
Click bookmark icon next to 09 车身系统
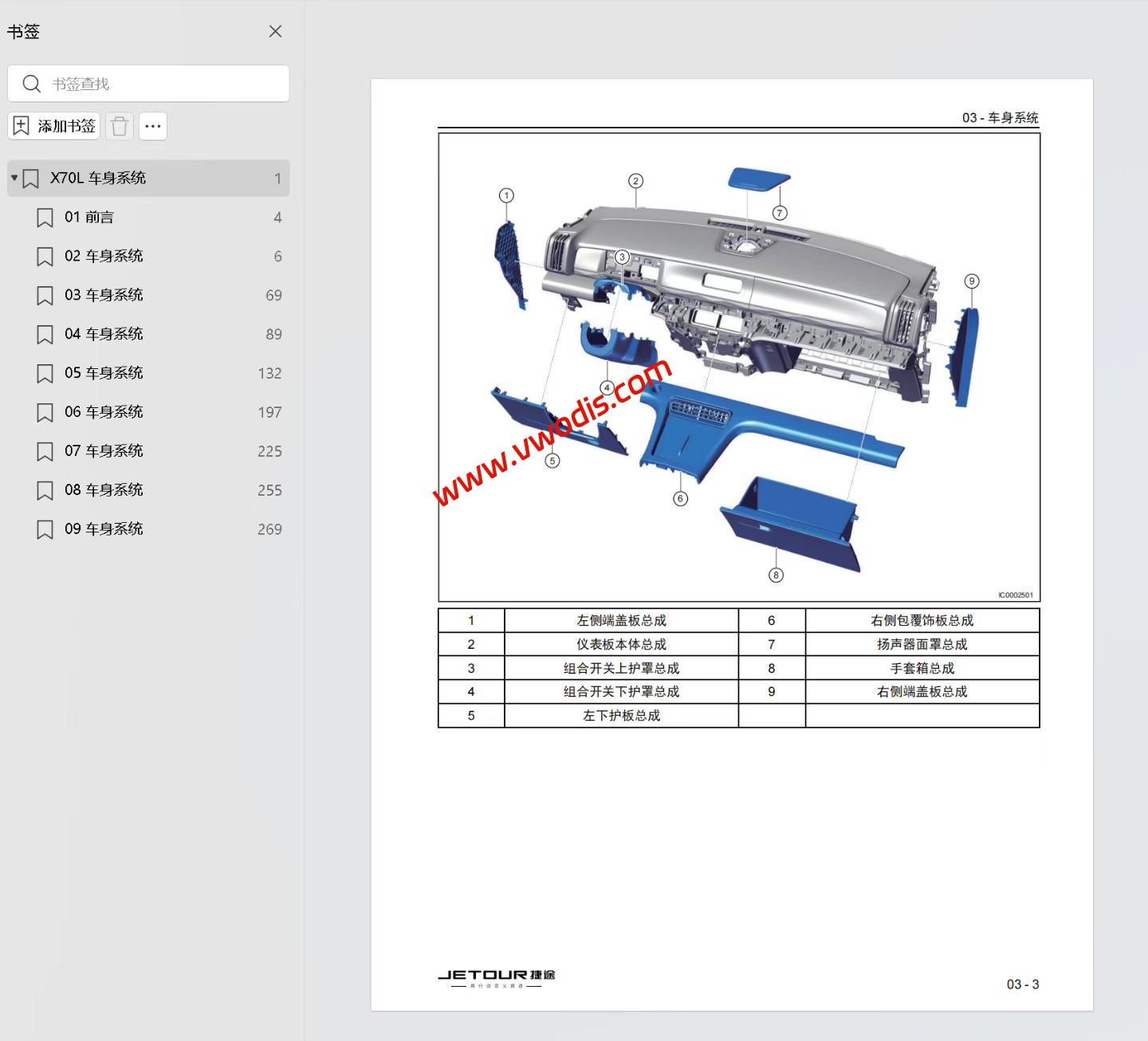45,528
